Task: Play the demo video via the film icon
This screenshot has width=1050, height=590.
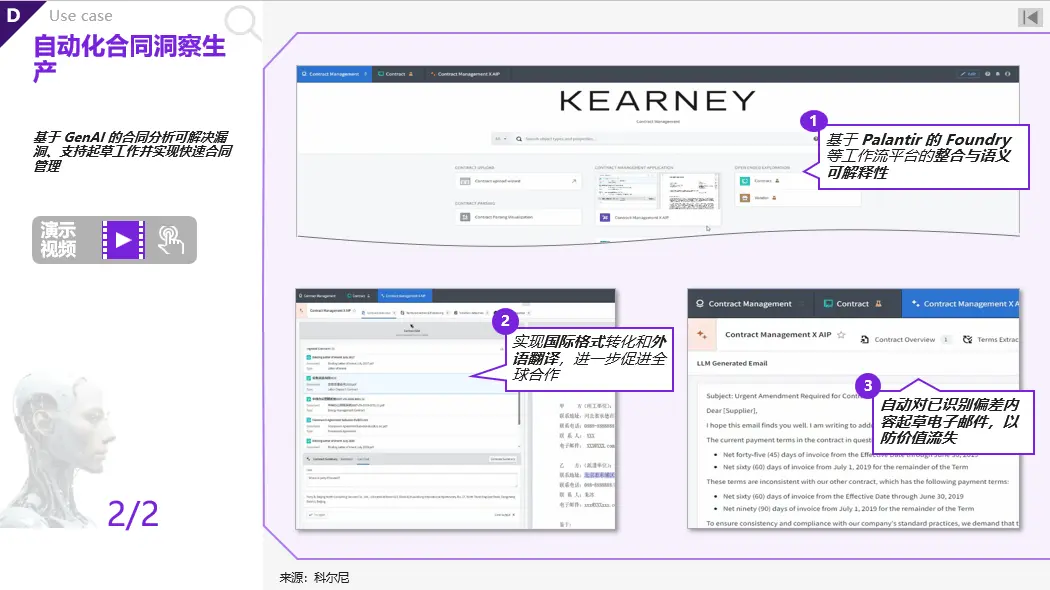Action: click(x=123, y=240)
